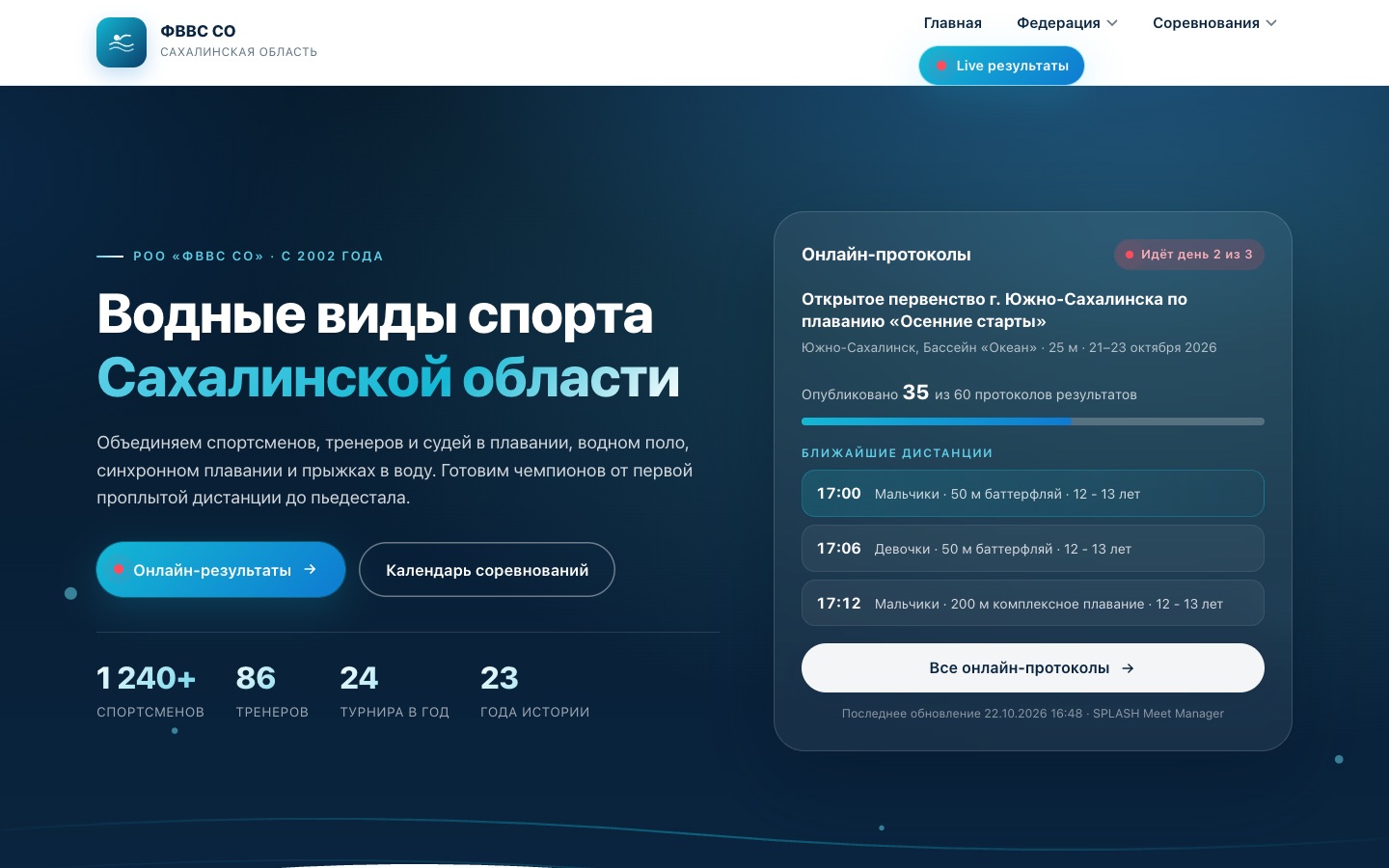
Task: Click the arrow icon in Все онлайн-протоколы
Action: tap(1128, 668)
